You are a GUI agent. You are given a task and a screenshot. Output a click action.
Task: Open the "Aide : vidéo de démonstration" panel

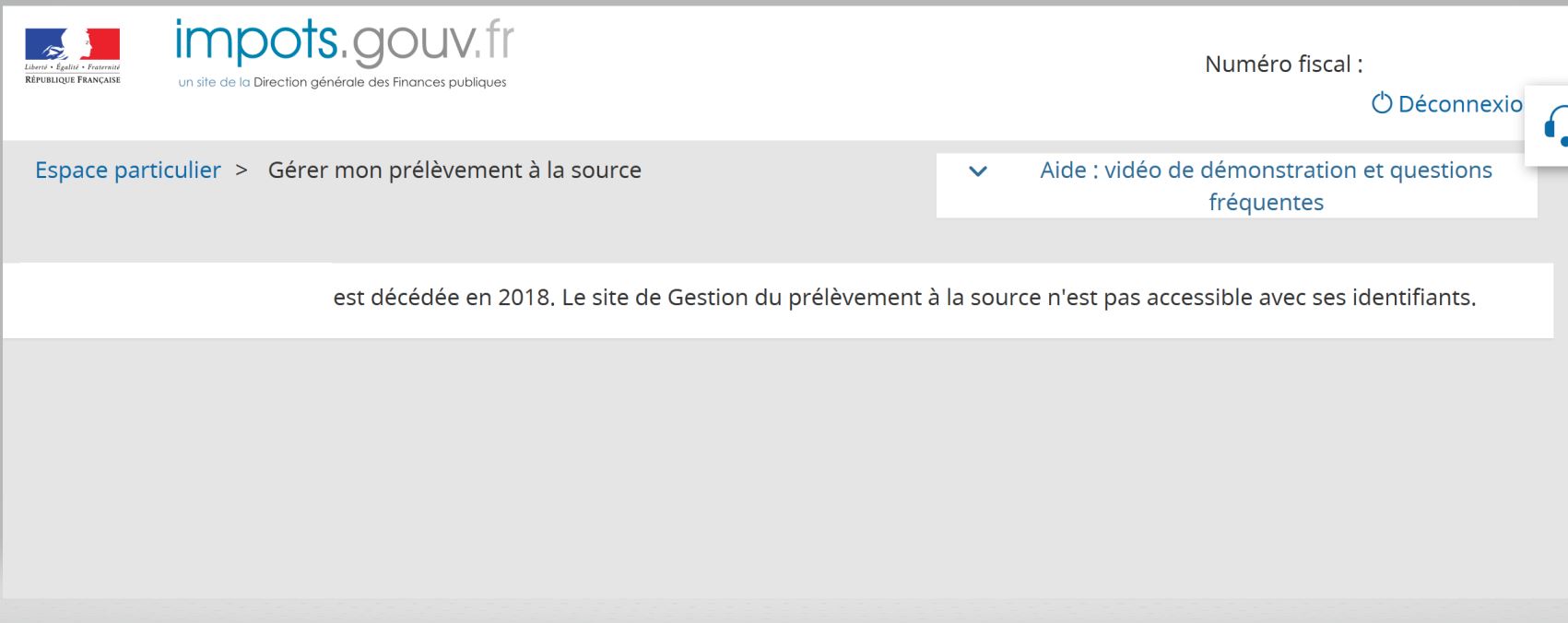(1265, 170)
